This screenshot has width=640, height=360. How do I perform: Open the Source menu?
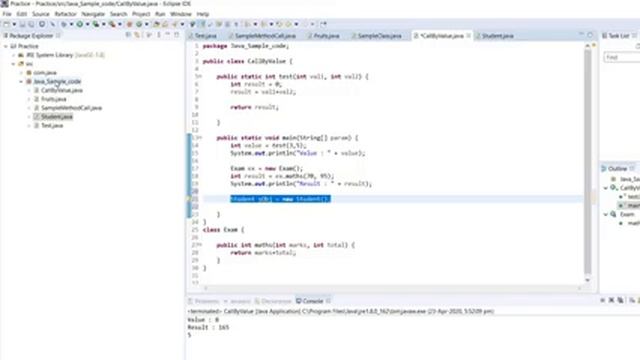pyautogui.click(x=41, y=14)
